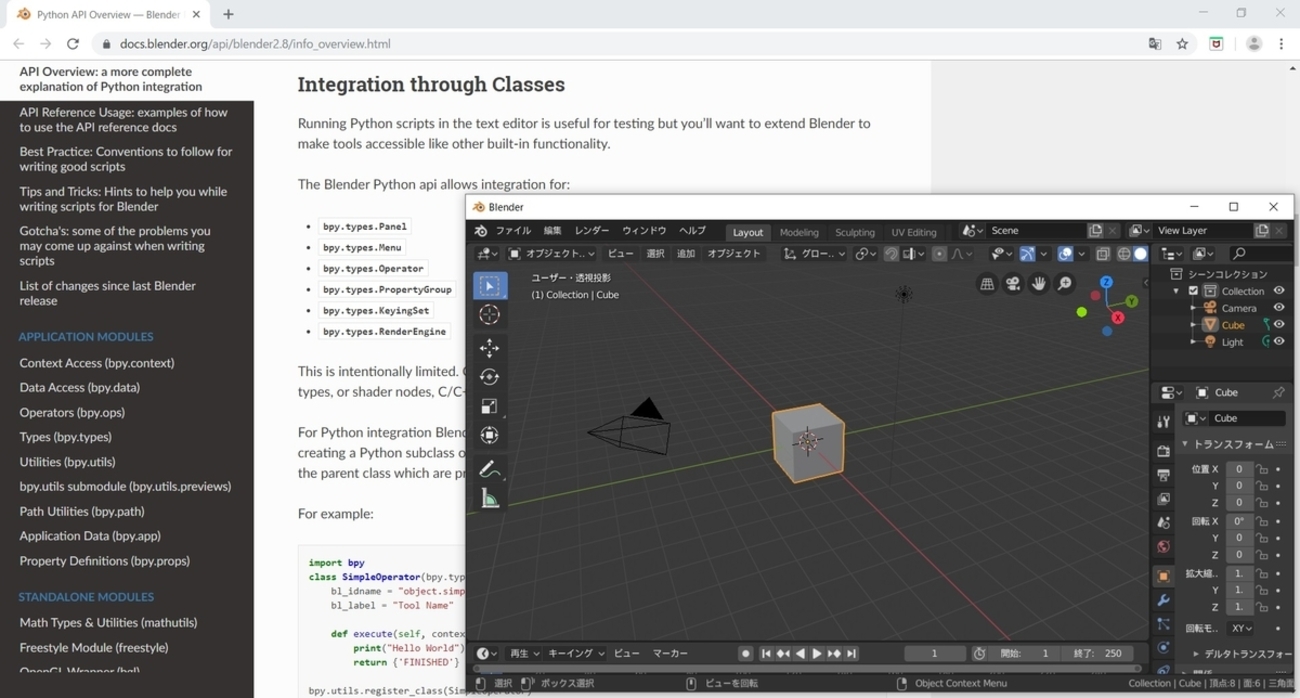Open the Particles properties tab icon

(1163, 624)
